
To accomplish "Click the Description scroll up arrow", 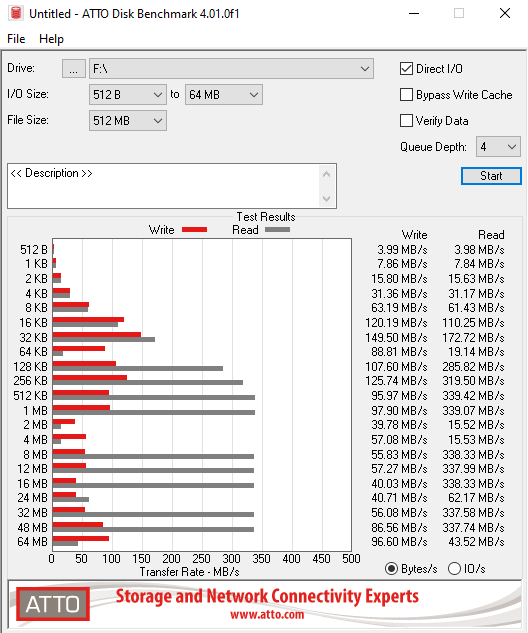I will [327, 174].
